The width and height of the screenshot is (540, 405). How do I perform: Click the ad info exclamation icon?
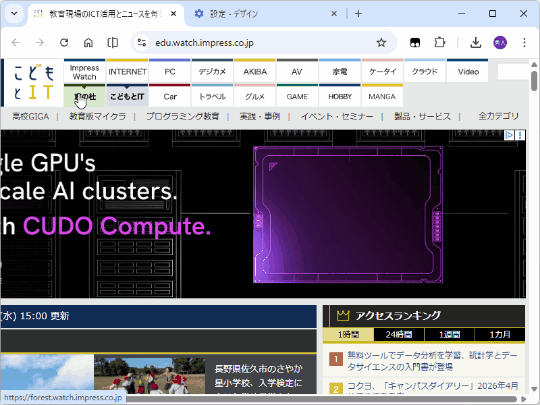click(520, 135)
